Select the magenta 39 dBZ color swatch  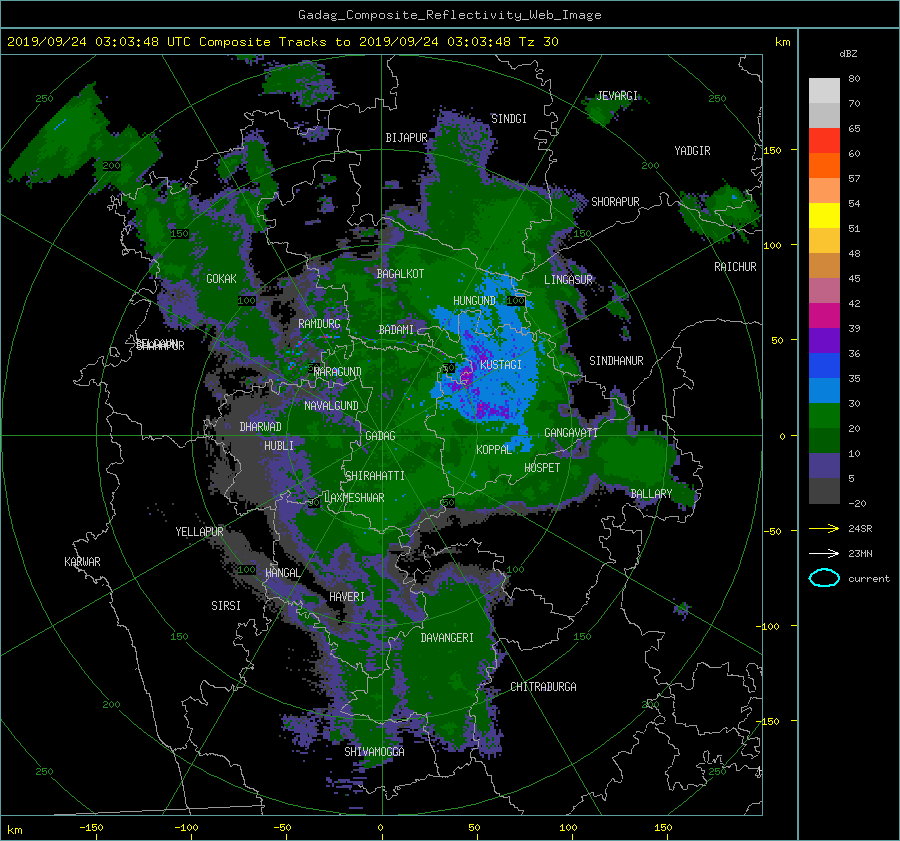(x=824, y=316)
